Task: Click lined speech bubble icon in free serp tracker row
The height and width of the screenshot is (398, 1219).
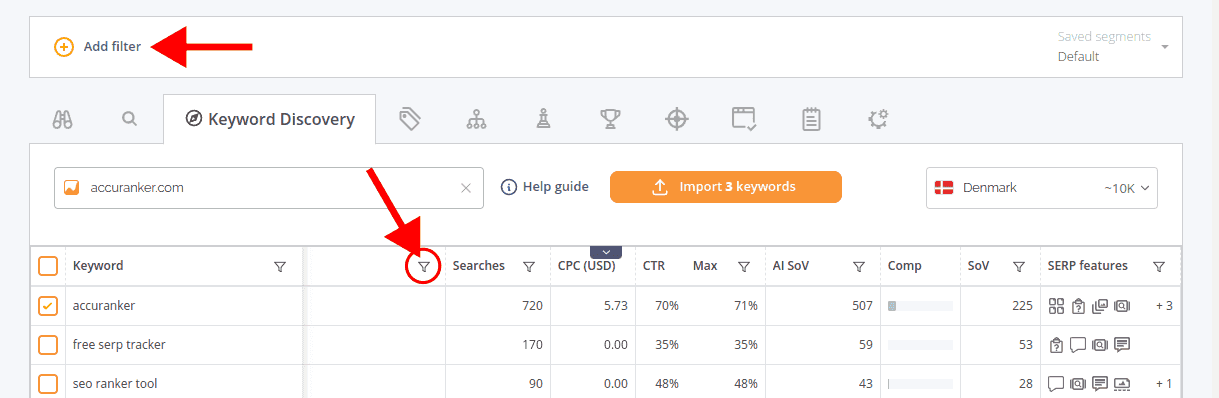Action: click(1122, 345)
